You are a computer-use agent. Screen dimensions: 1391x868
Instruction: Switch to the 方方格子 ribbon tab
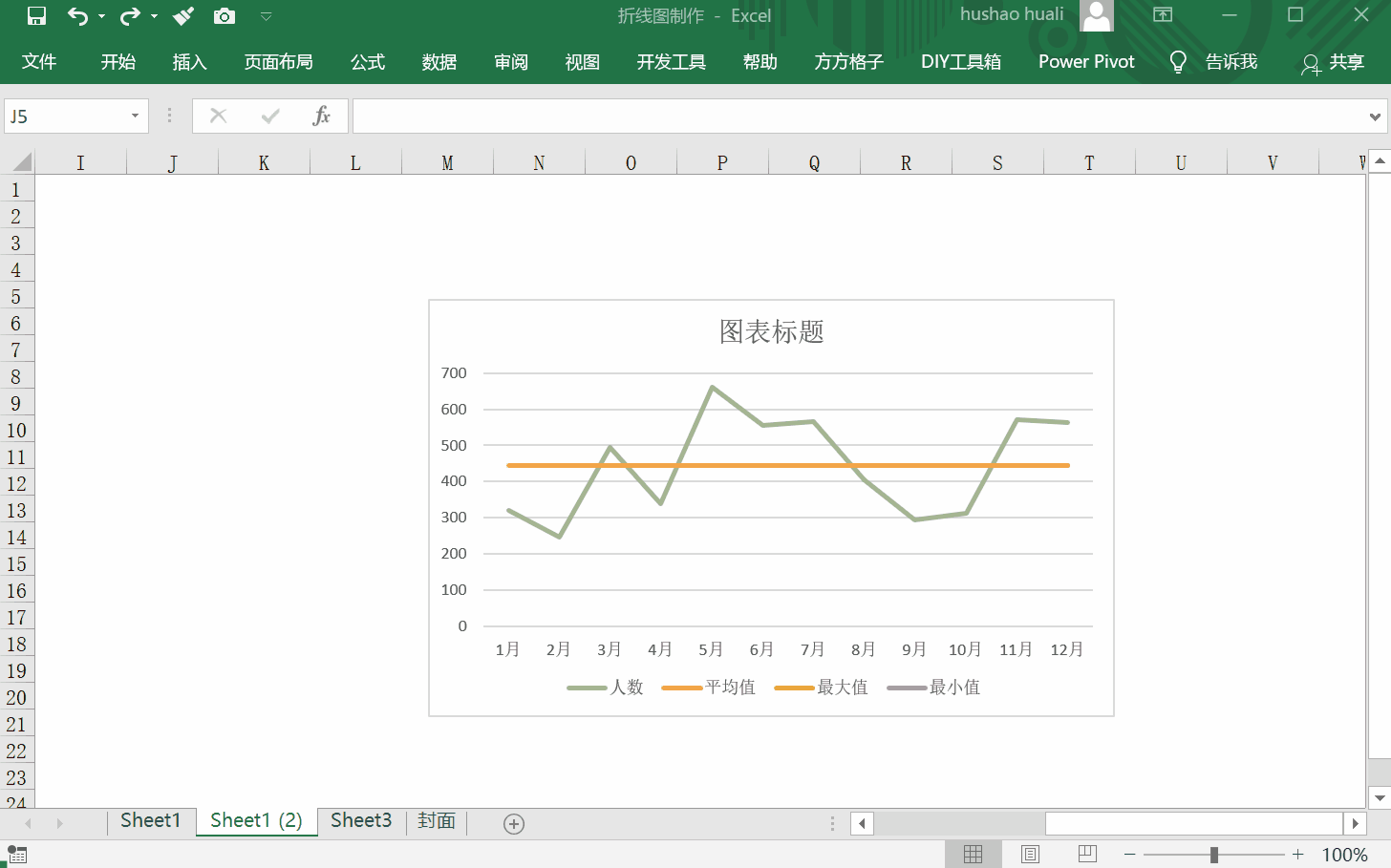(849, 62)
